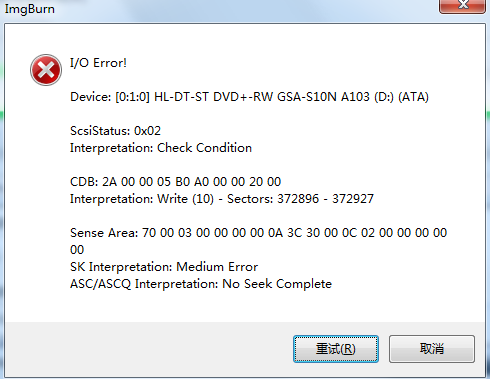490x379 pixels.
Task: Close the ImgBurn error dialog
Action: point(462,6)
